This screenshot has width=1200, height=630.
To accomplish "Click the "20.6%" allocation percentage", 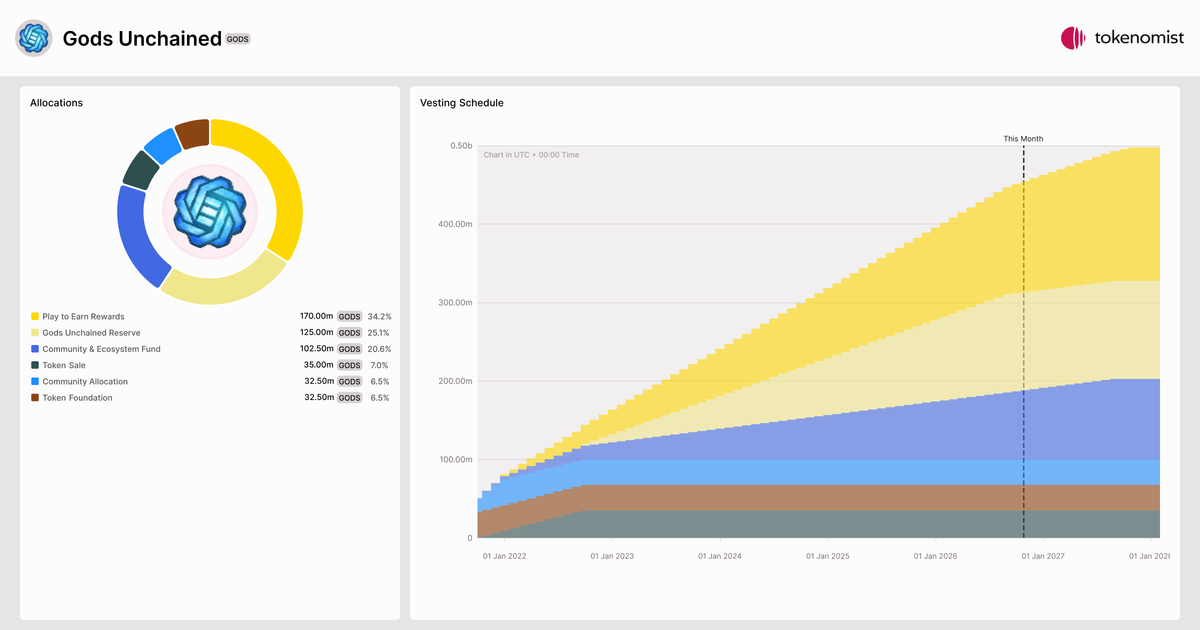I will coord(379,349).
